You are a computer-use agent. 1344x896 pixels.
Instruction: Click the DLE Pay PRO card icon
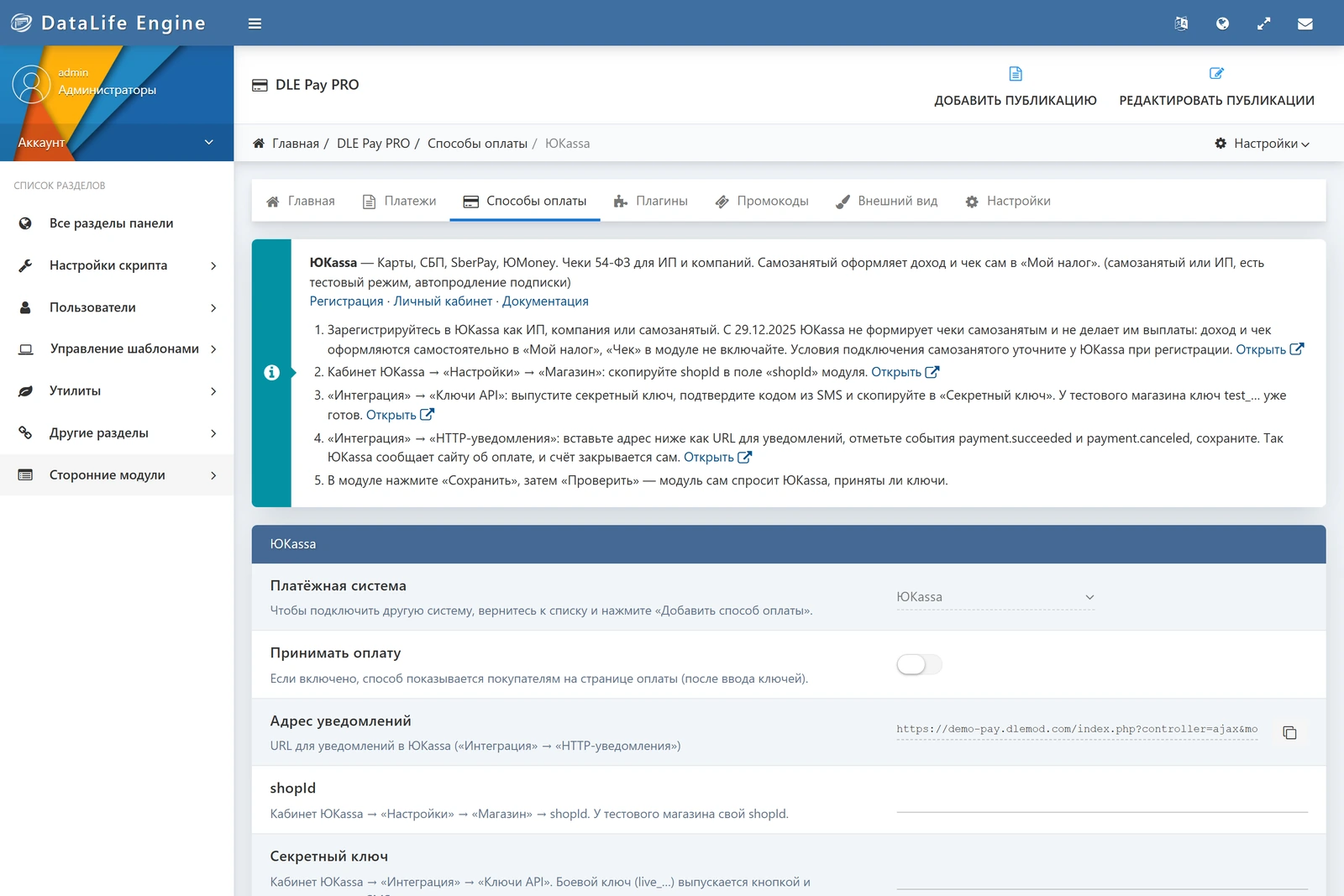tap(260, 85)
